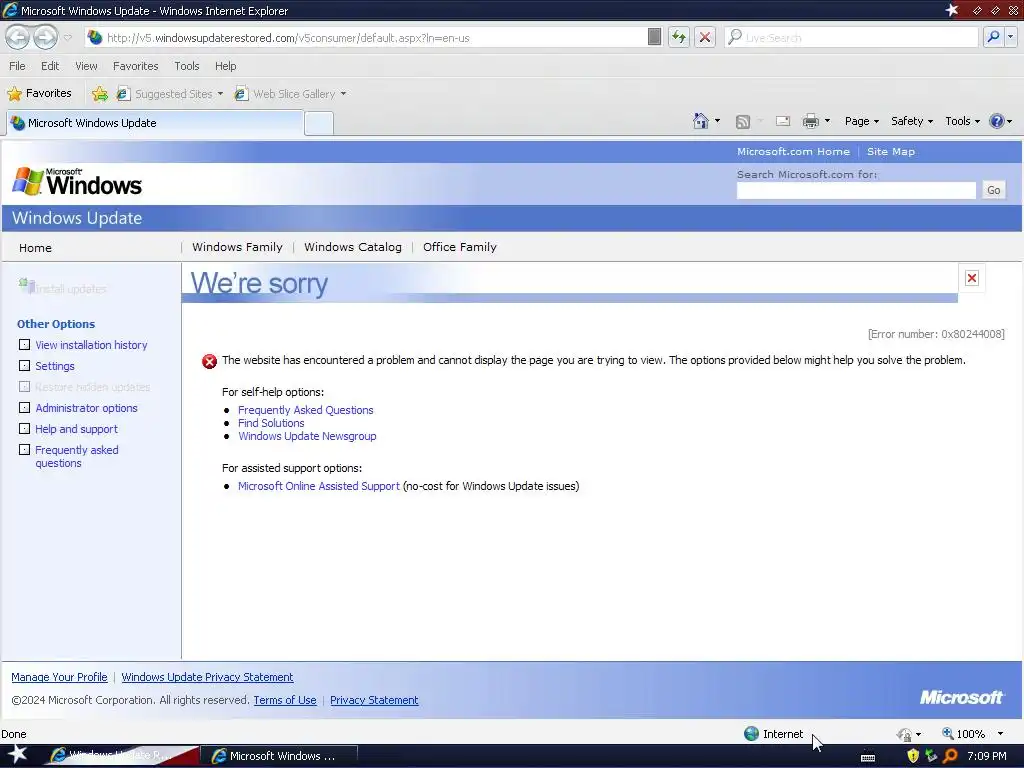The height and width of the screenshot is (768, 1024).
Task: Open the Help menu
Action: (225, 66)
